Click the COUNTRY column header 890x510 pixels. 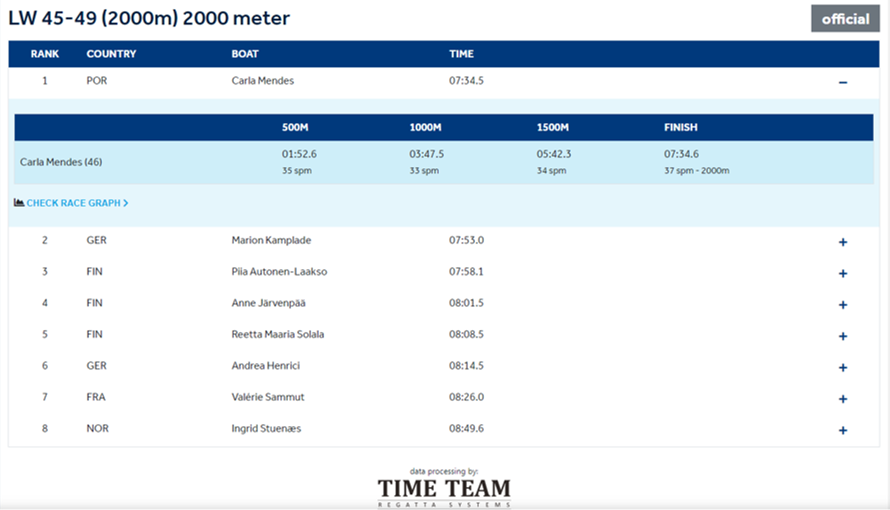click(x=111, y=54)
